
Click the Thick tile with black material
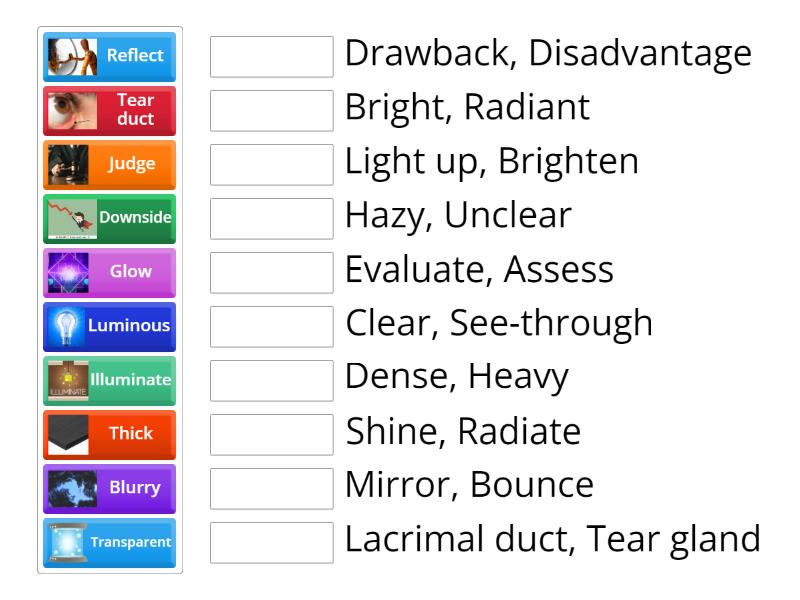[109, 435]
